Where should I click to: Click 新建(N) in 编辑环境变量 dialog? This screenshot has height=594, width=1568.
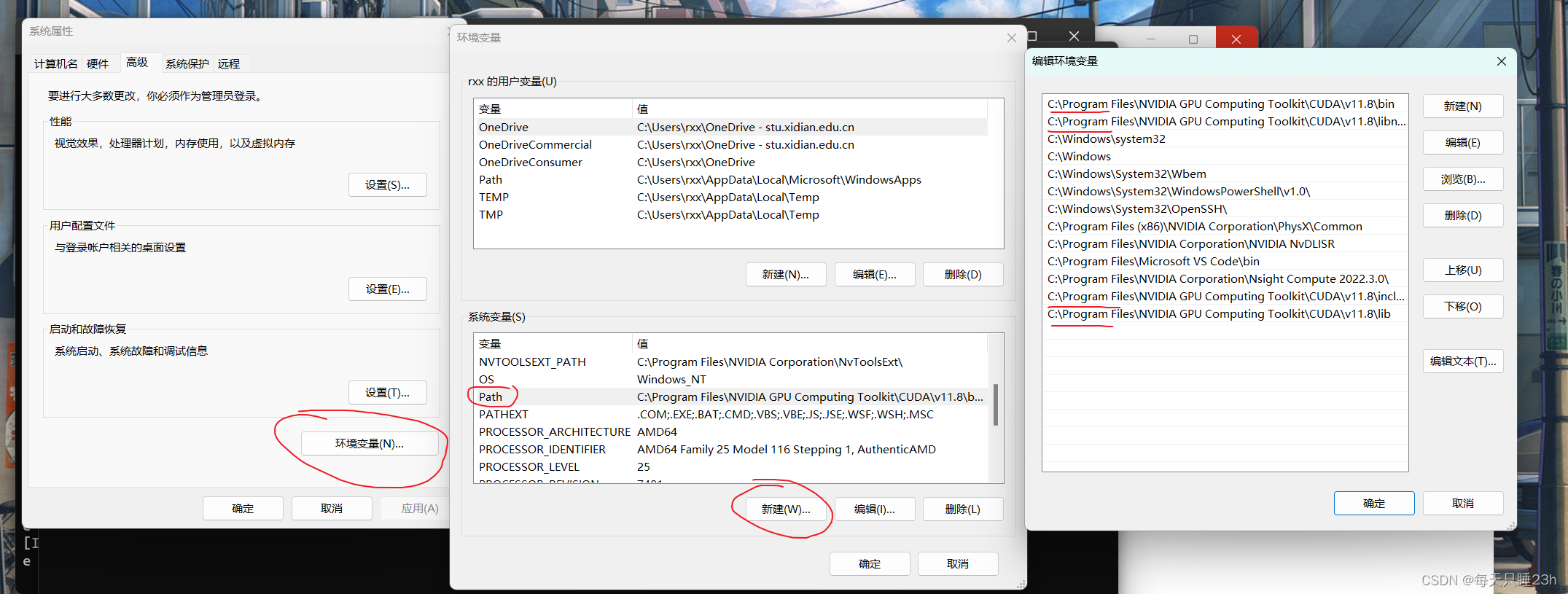pyautogui.click(x=1463, y=106)
